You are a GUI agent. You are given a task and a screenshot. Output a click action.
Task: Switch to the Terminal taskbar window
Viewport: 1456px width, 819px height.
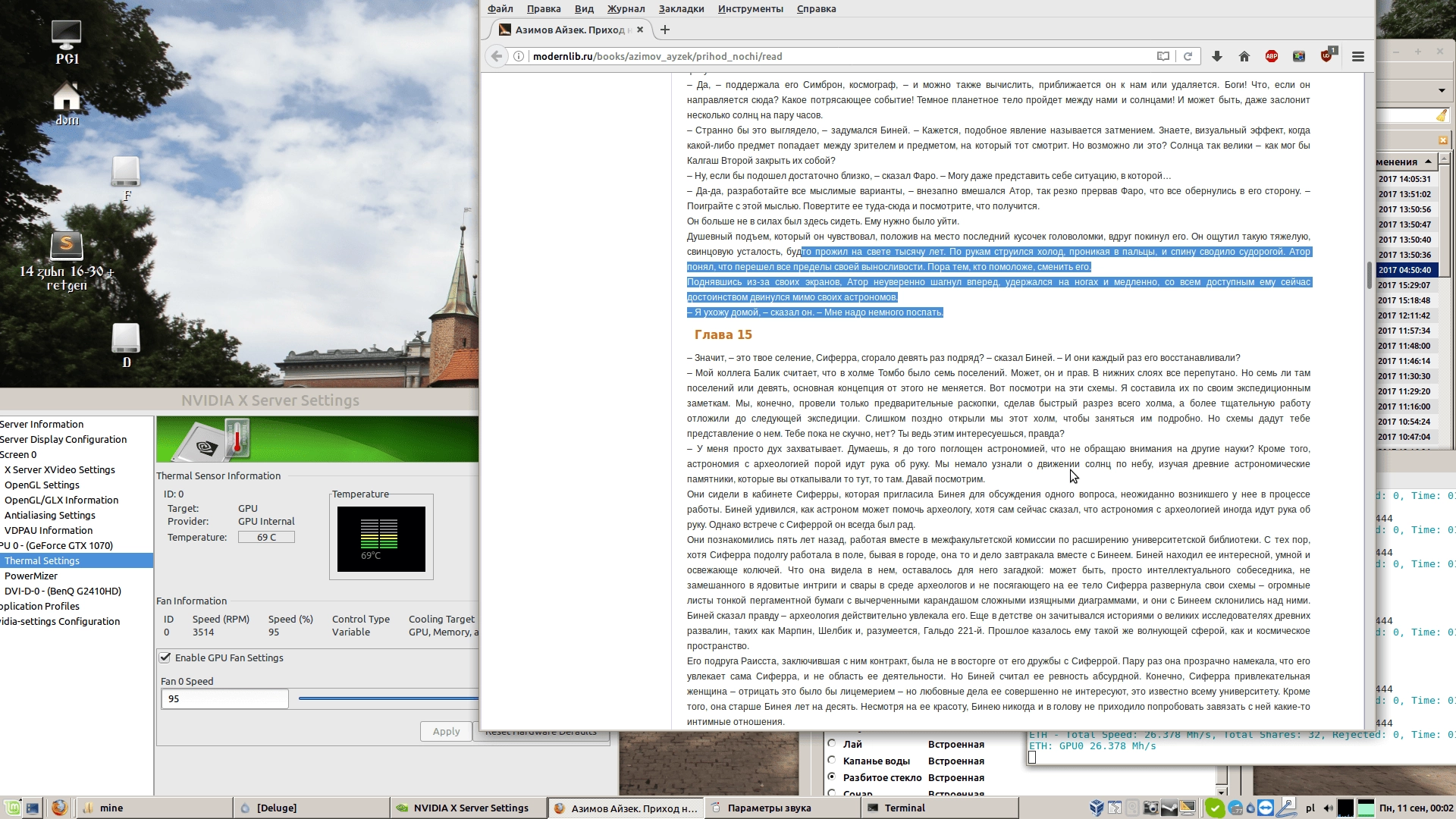click(x=939, y=808)
